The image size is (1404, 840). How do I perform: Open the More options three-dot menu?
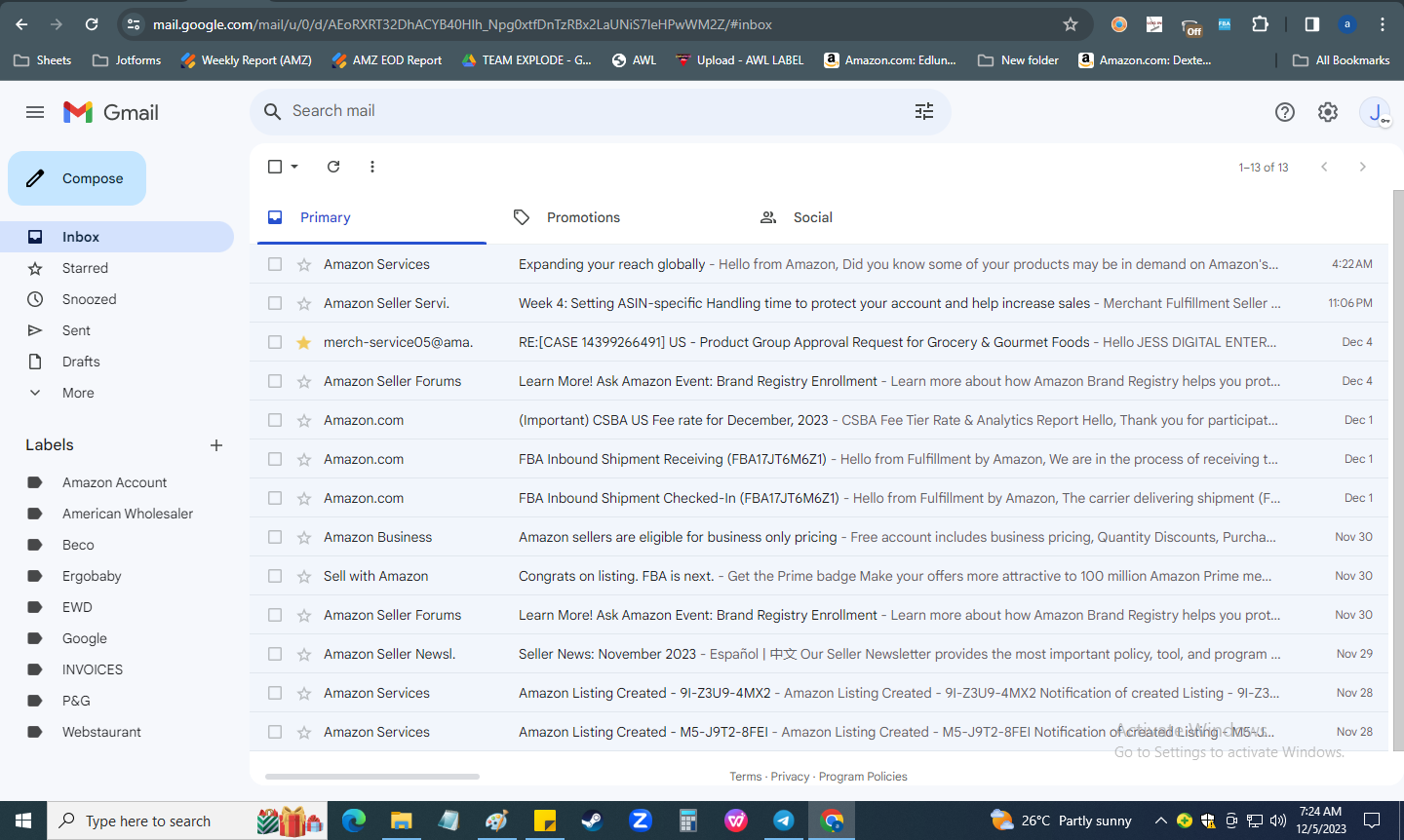(372, 167)
